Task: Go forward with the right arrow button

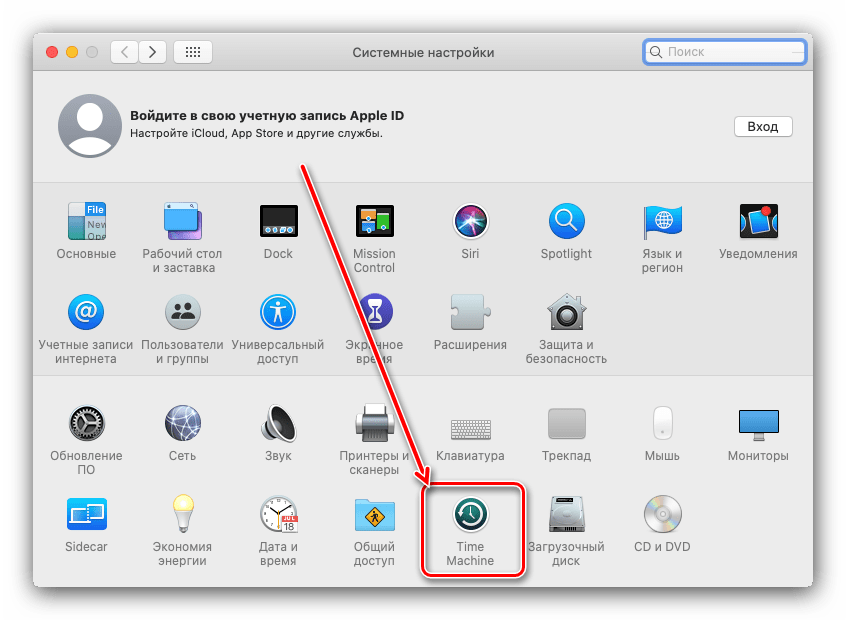Action: [x=153, y=52]
